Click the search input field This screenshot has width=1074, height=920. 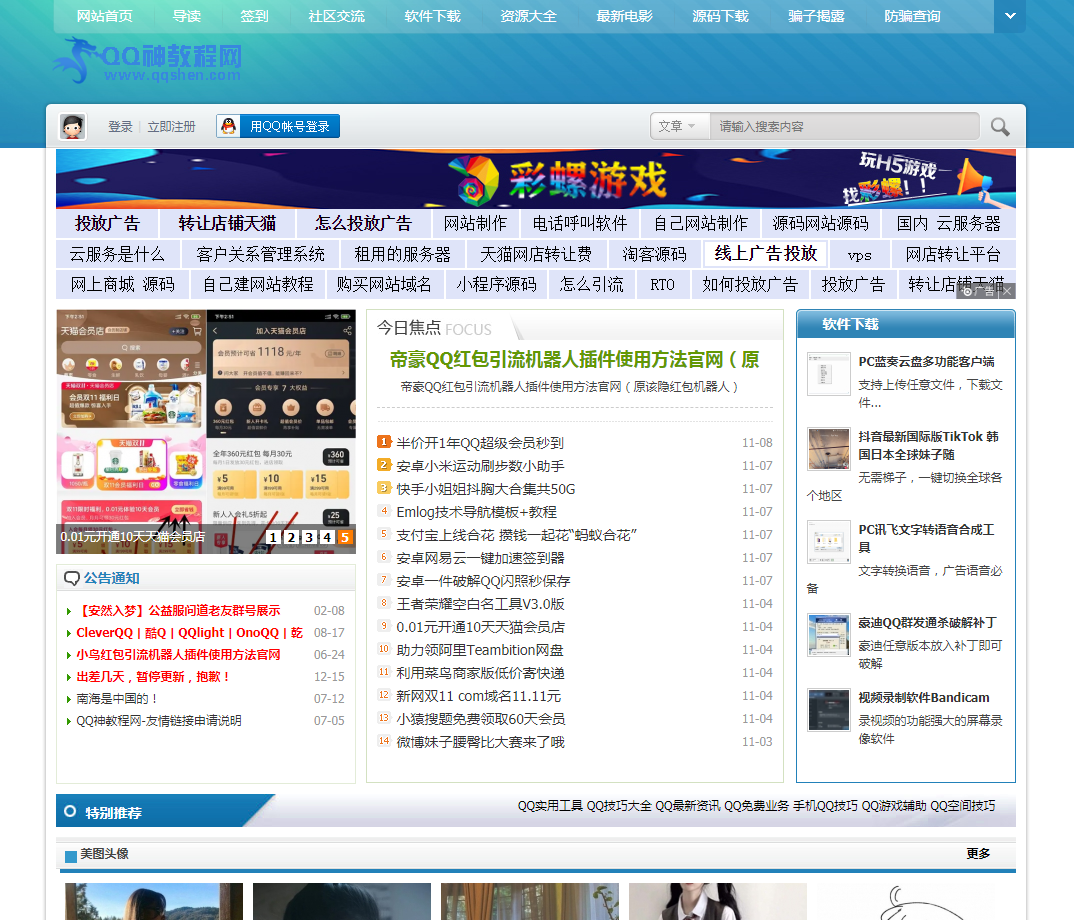tap(842, 126)
